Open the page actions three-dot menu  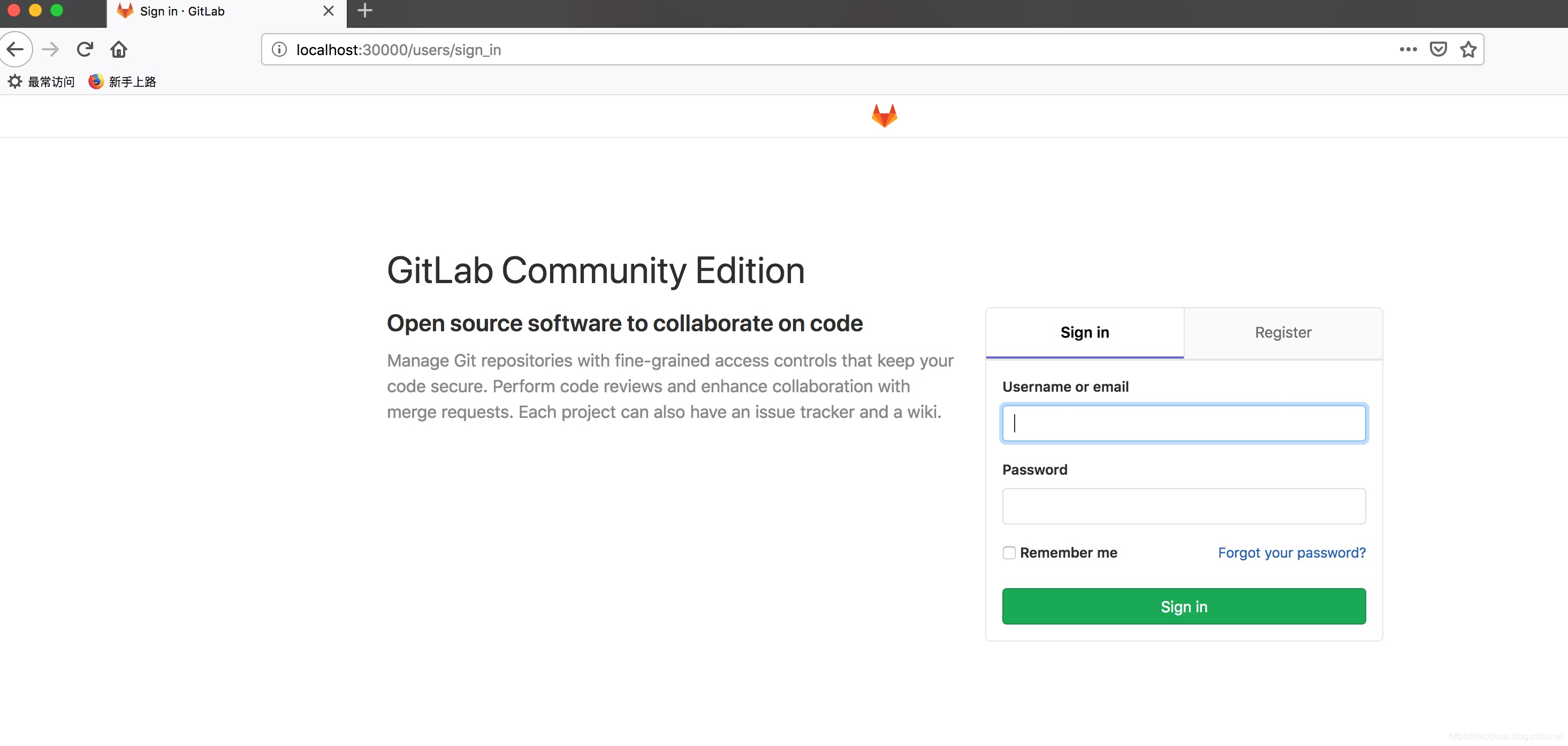pyautogui.click(x=1408, y=49)
